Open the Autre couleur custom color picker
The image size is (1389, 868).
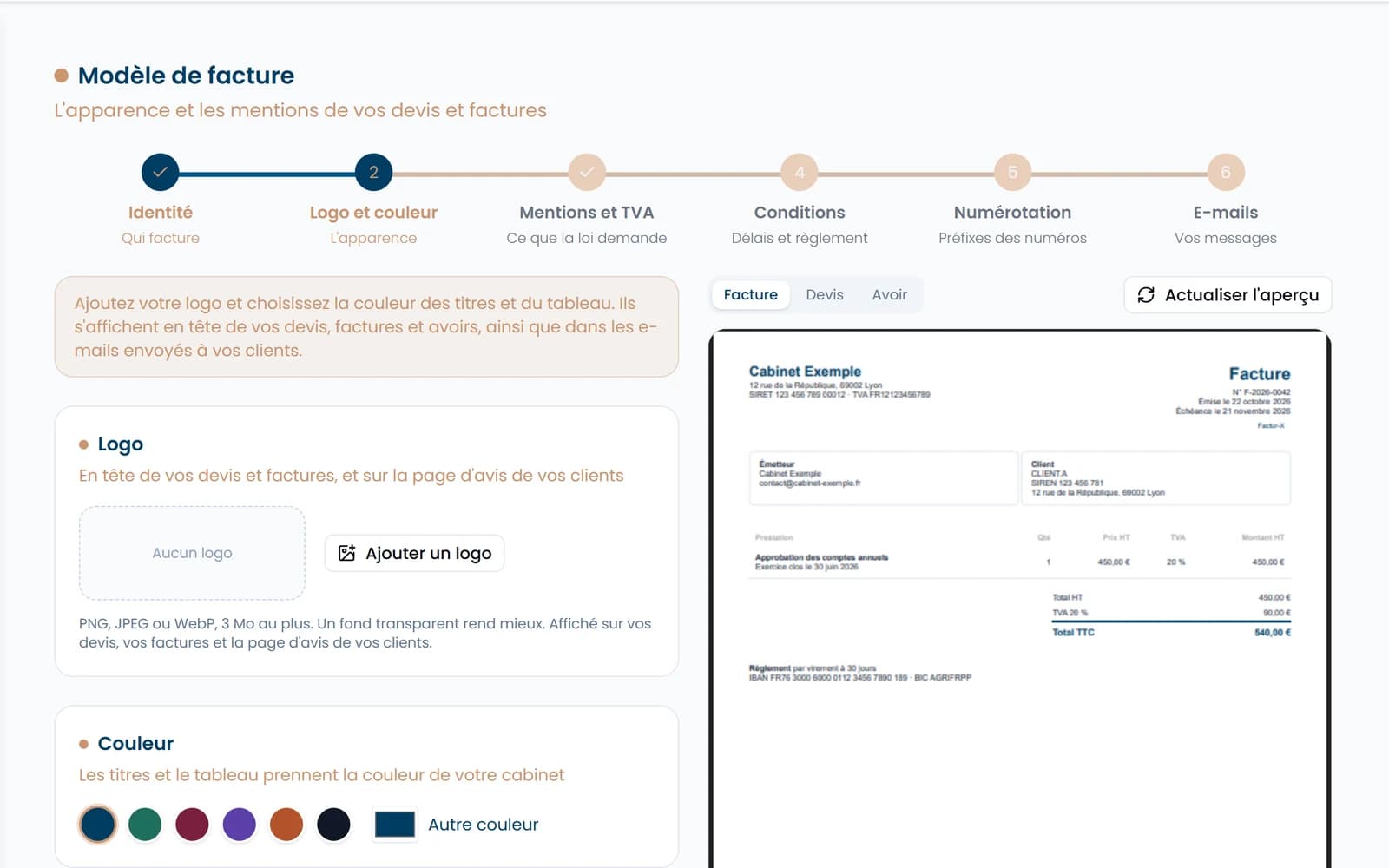click(395, 824)
